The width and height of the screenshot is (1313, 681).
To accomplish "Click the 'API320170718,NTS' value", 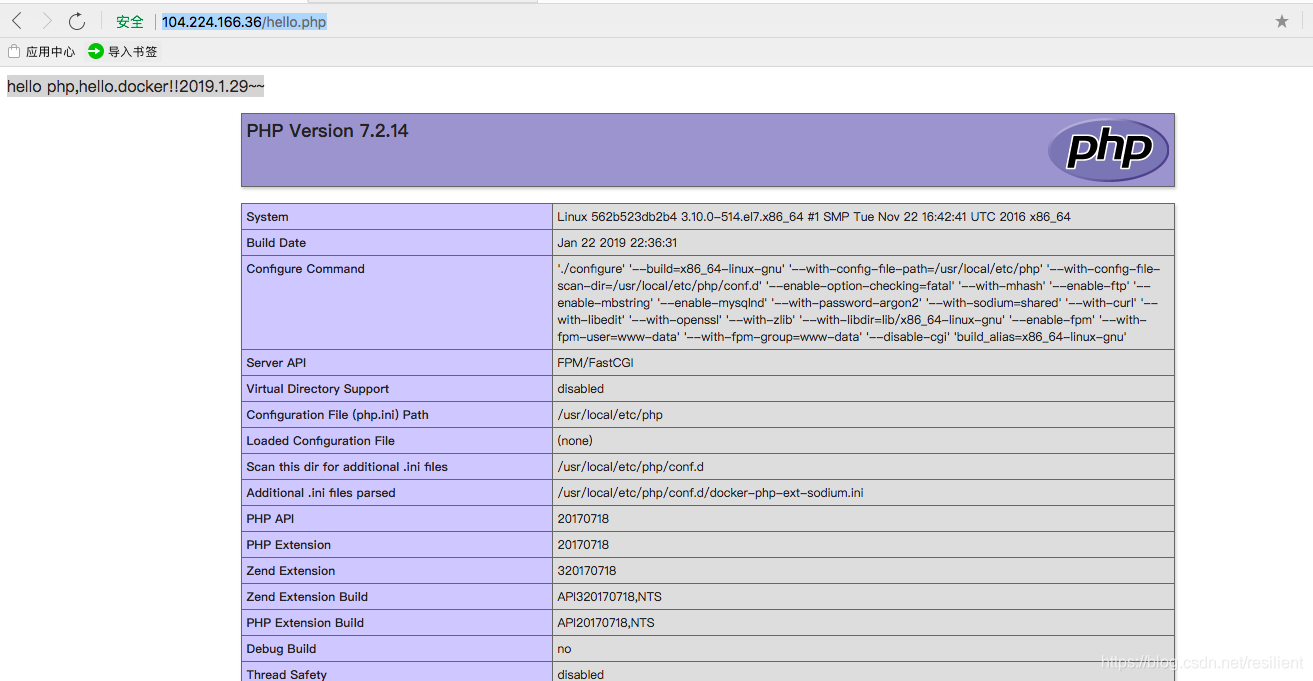I will (609, 597).
